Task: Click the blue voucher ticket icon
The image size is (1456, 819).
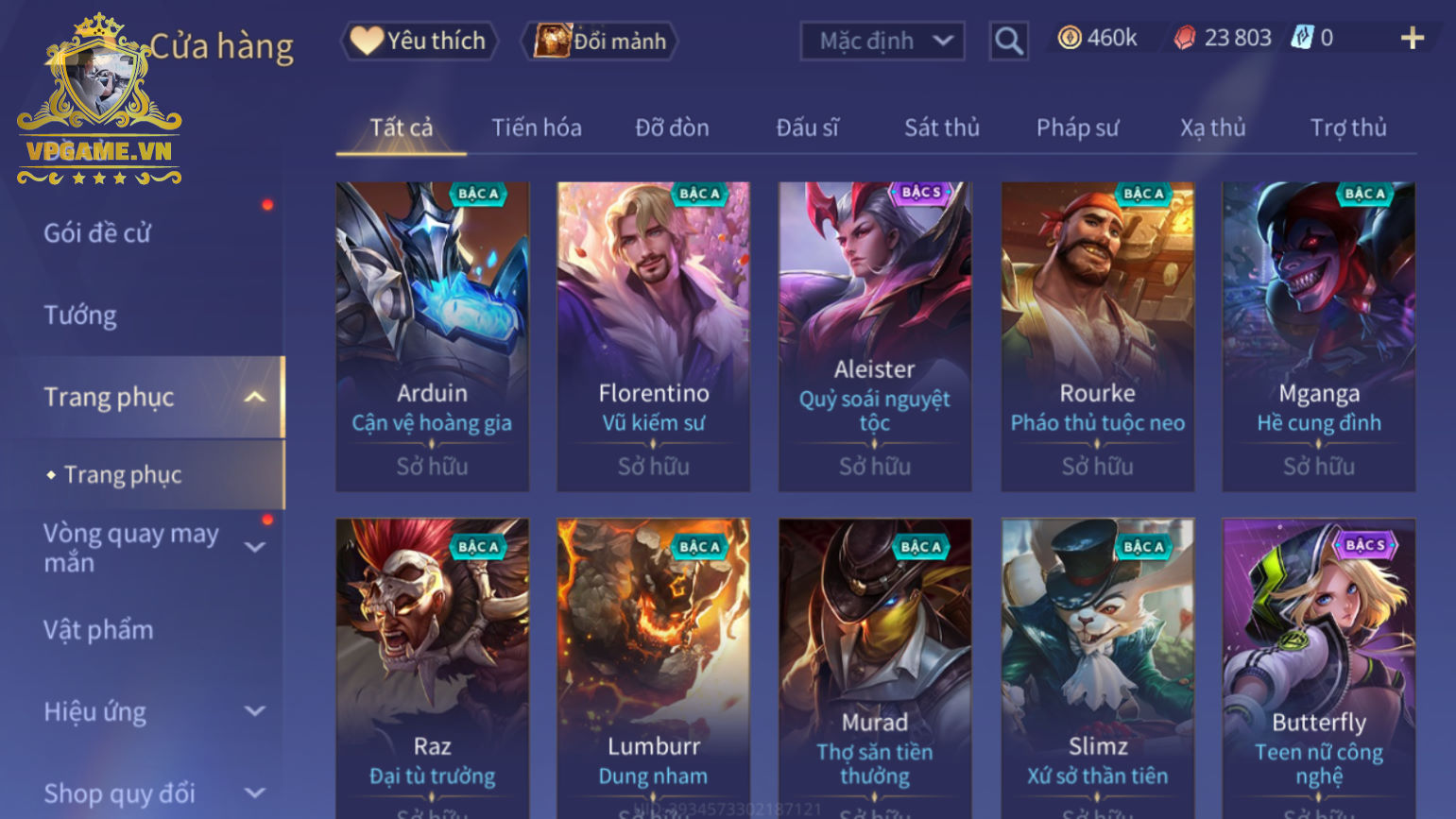Action: (1302, 38)
